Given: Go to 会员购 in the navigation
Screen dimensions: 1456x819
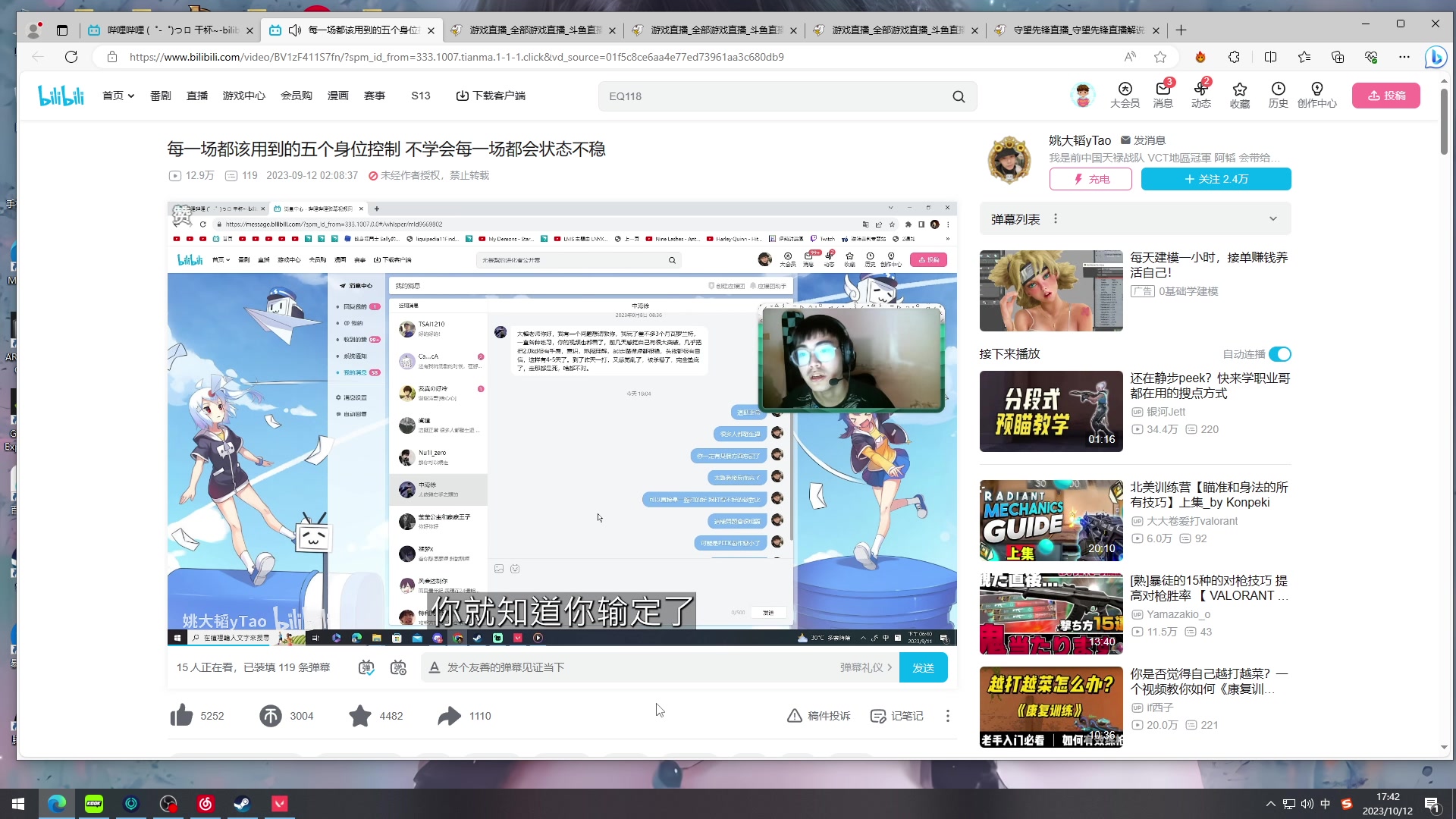Looking at the screenshot, I should point(297,96).
